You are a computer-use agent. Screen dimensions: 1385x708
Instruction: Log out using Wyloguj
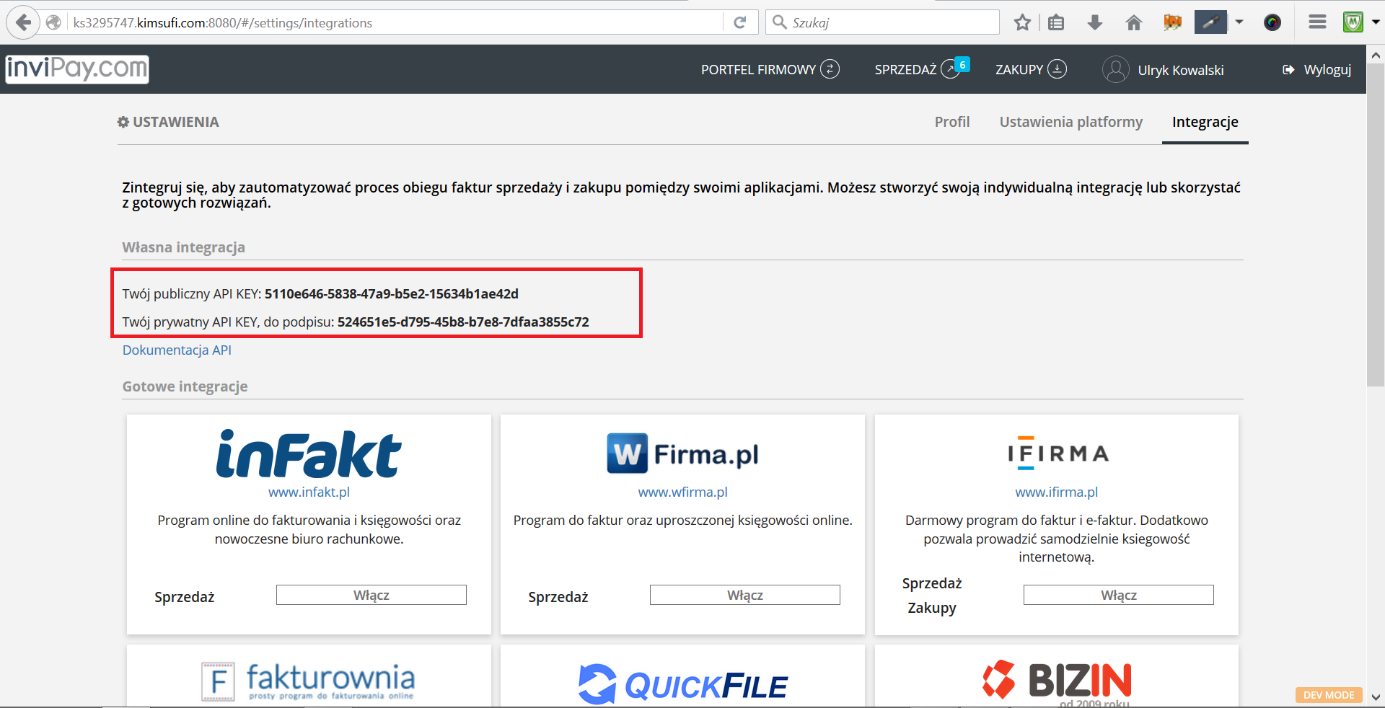coord(1316,70)
